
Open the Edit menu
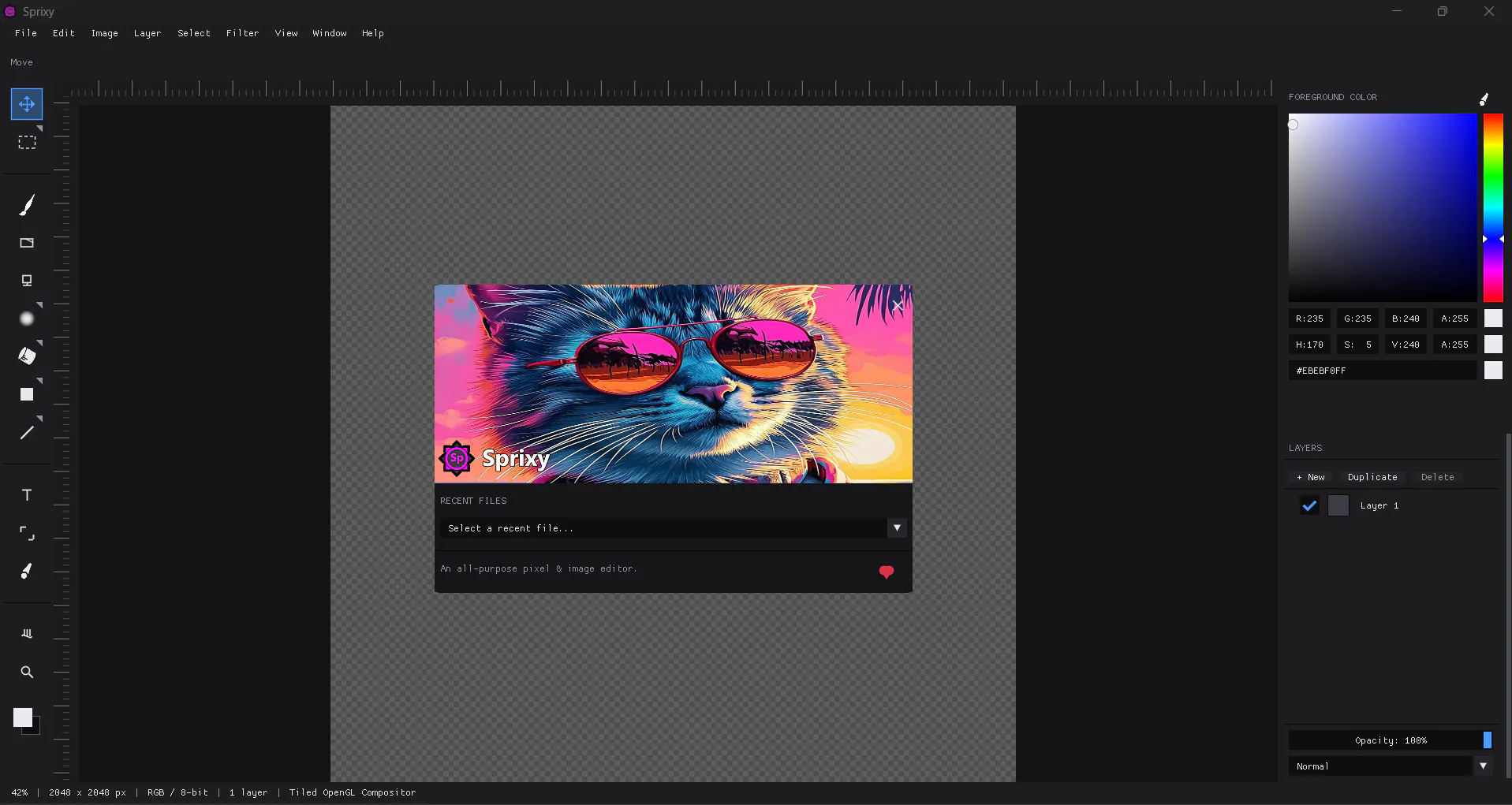click(x=64, y=33)
